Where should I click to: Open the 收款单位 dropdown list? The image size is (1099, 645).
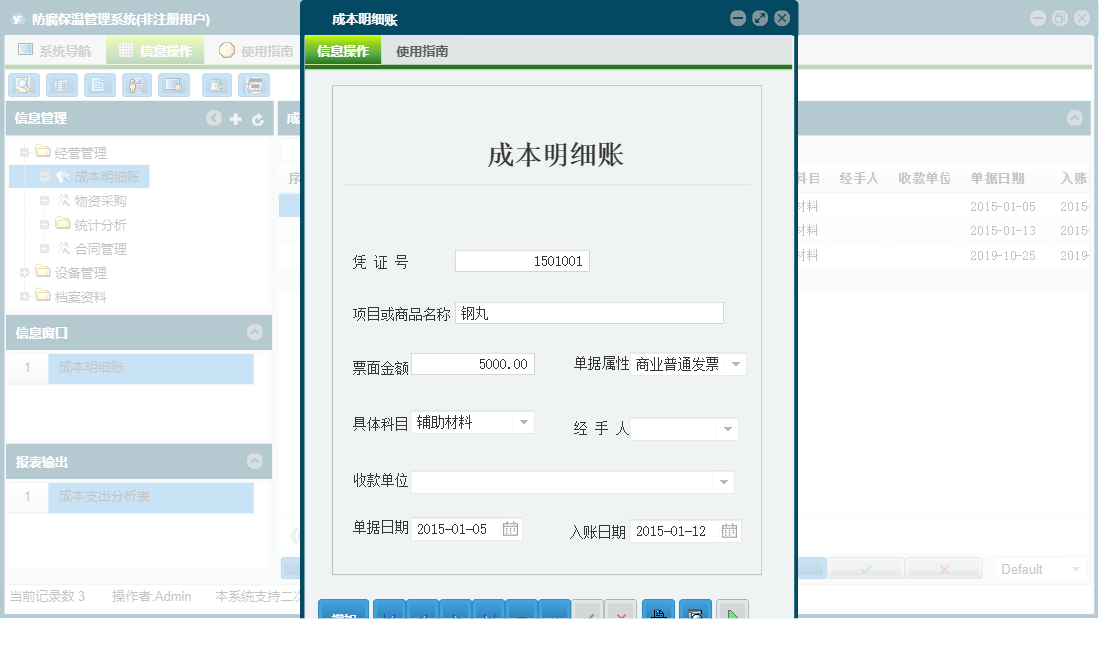tap(723, 482)
